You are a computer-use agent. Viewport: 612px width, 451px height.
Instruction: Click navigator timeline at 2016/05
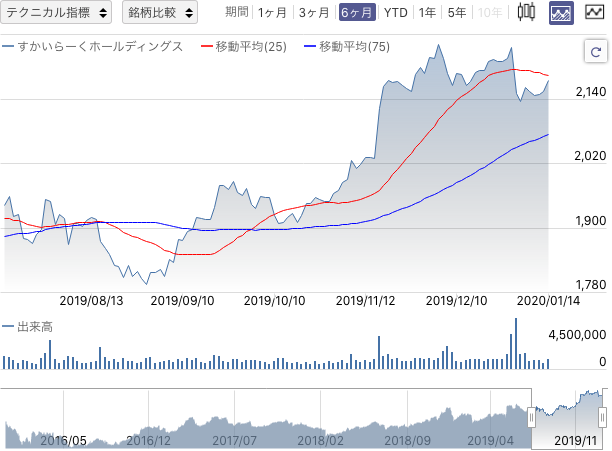(x=64, y=440)
